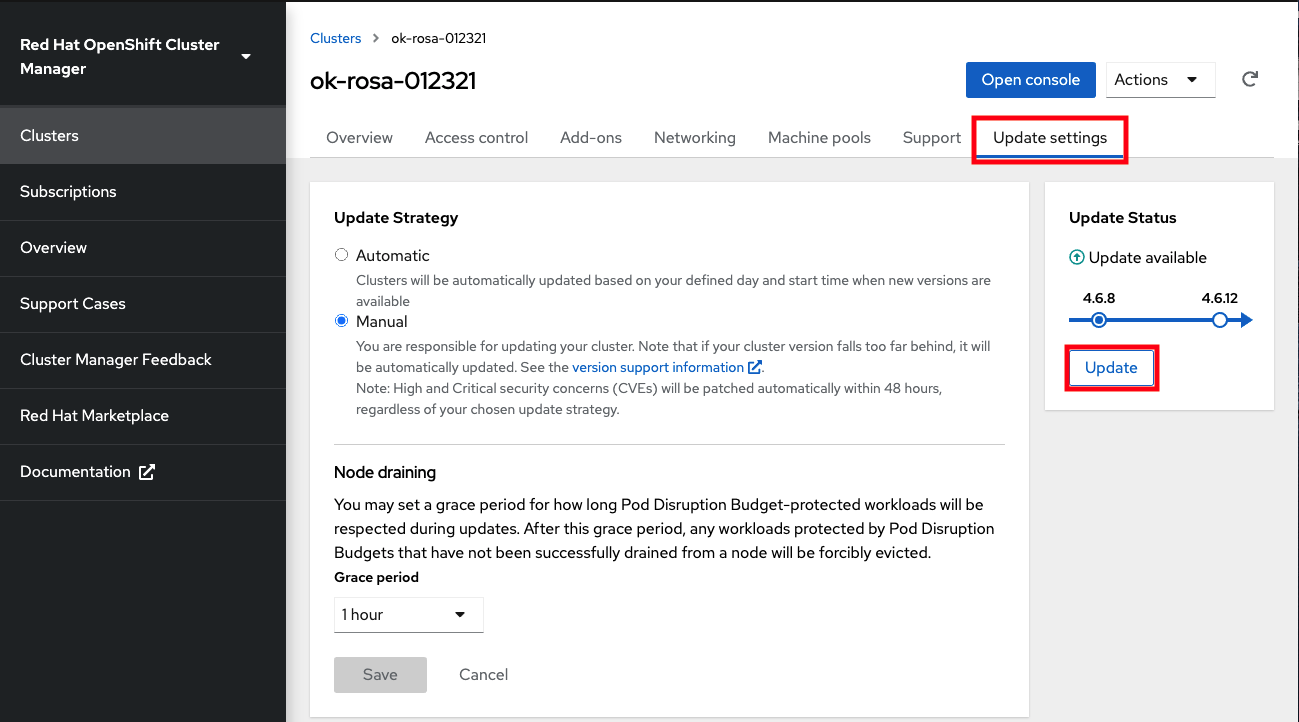Image resolution: width=1299 pixels, height=722 pixels.
Task: Select the Automatic update strategy
Action: pyautogui.click(x=342, y=255)
